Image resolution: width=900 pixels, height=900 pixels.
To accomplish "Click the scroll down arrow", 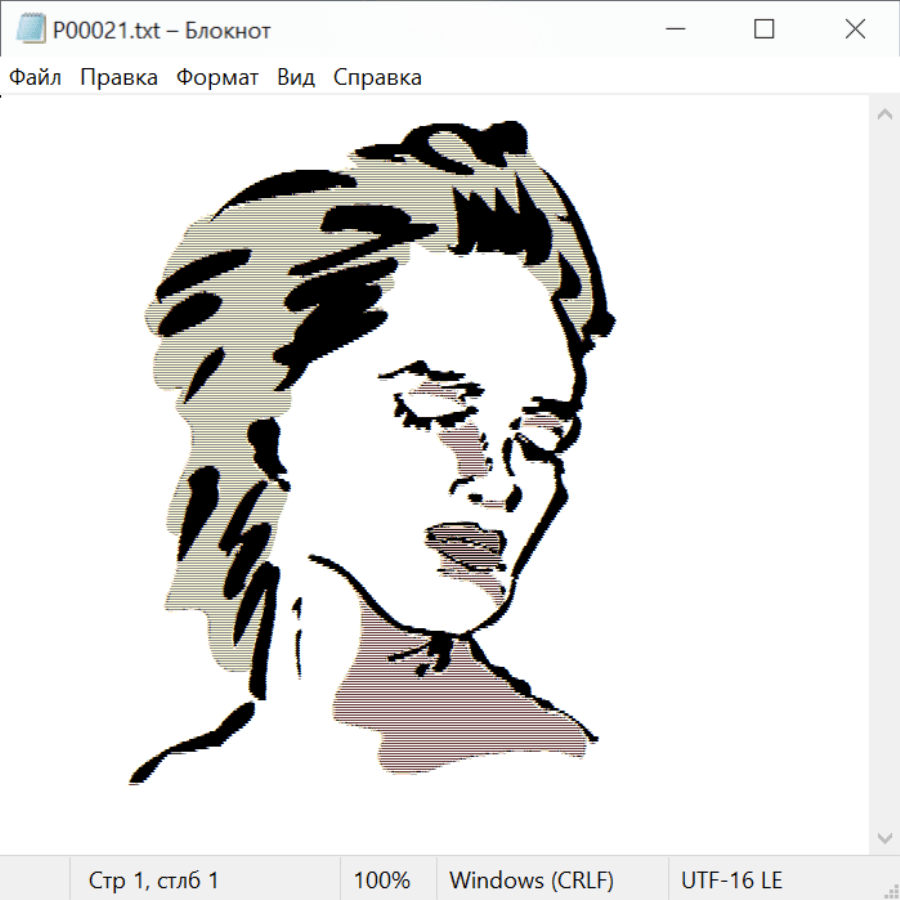I will coord(884,837).
